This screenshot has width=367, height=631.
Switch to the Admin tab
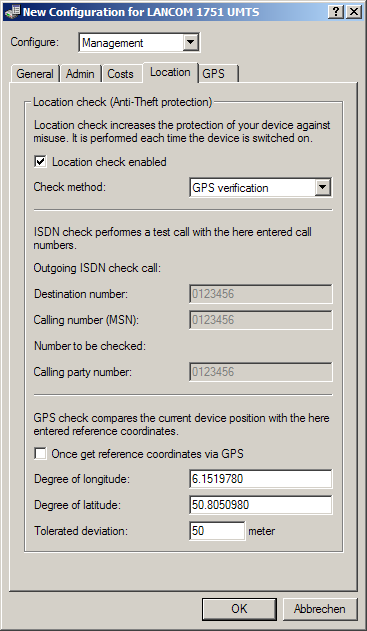point(80,74)
